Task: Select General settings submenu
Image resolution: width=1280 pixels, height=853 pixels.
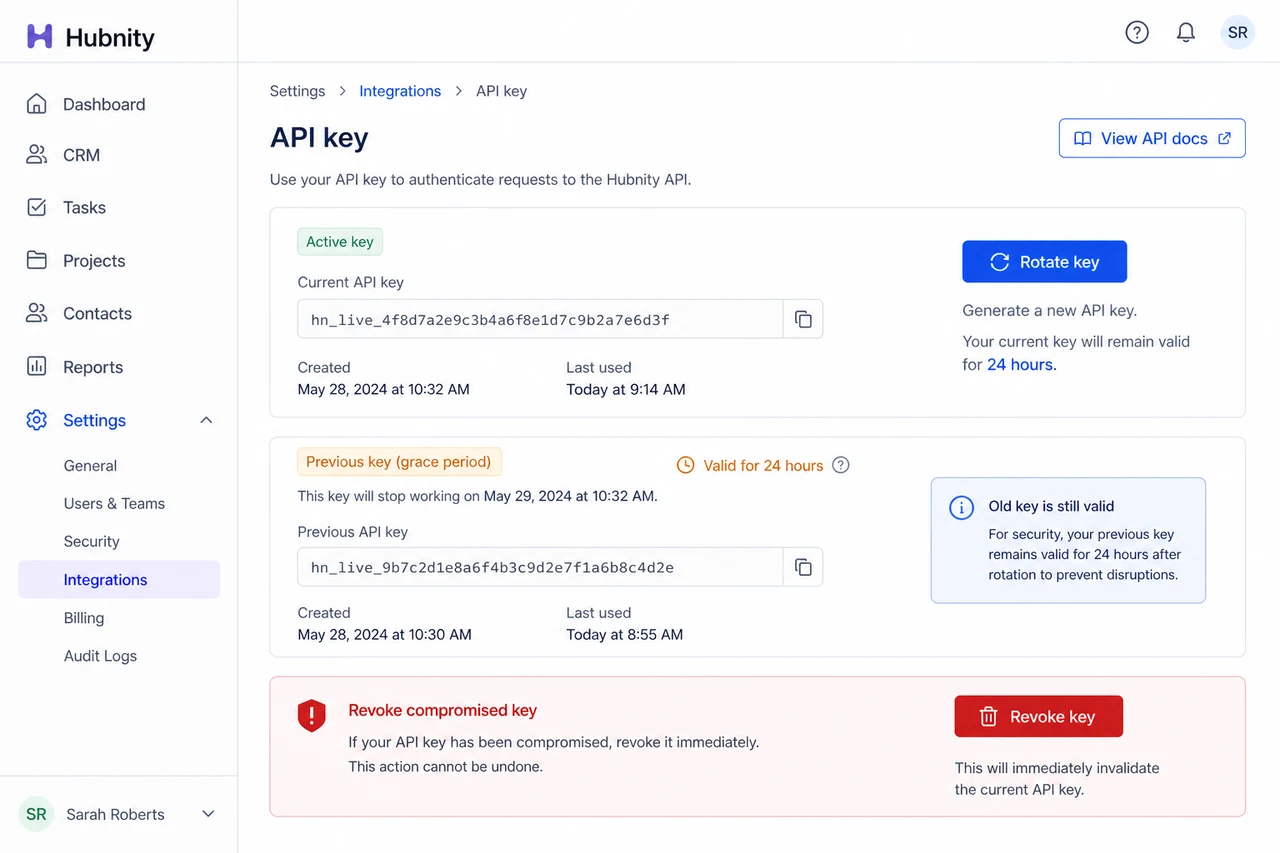Action: (x=90, y=465)
